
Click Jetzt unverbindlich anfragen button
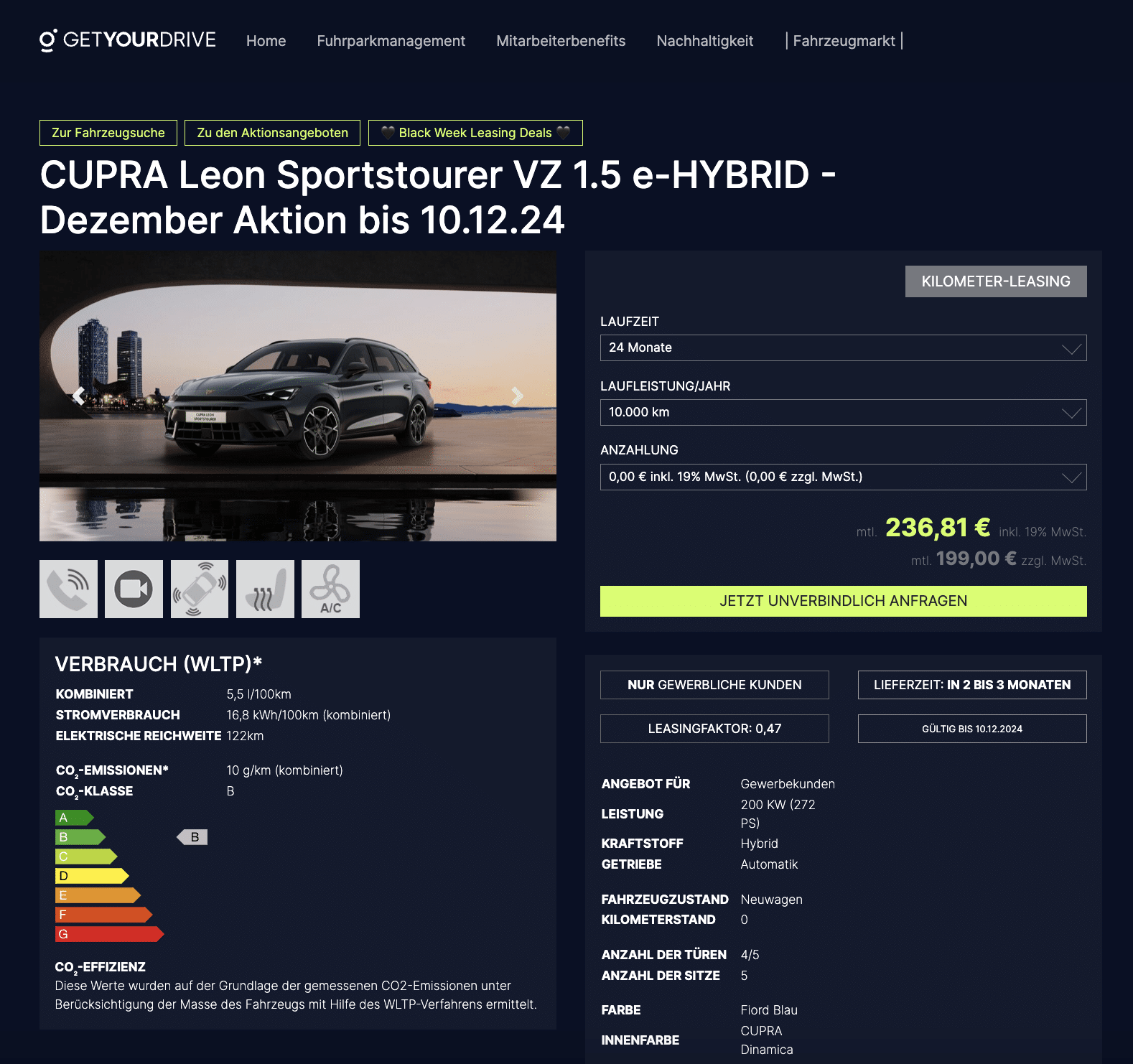[843, 601]
